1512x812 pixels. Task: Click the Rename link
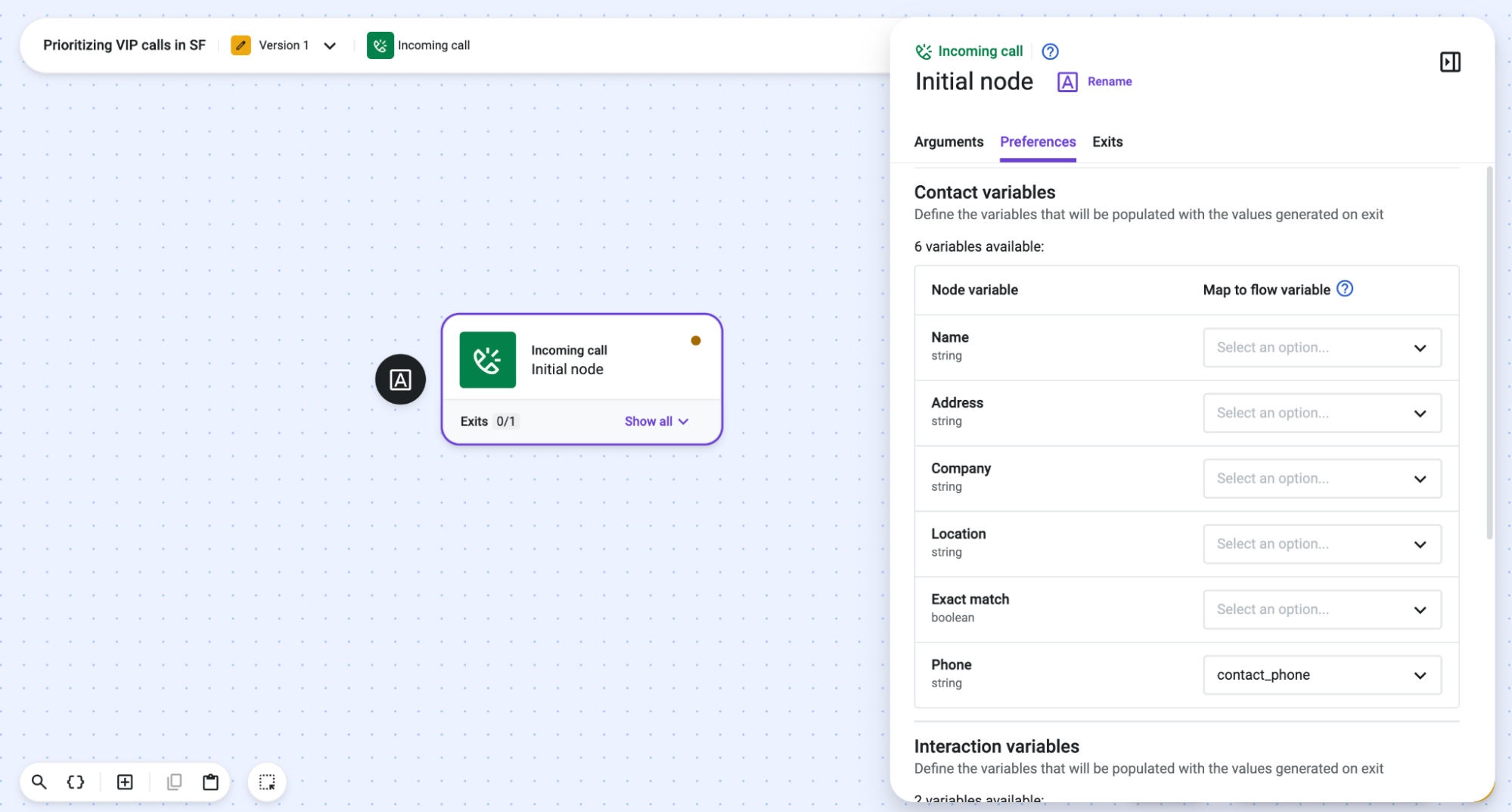(x=1110, y=82)
